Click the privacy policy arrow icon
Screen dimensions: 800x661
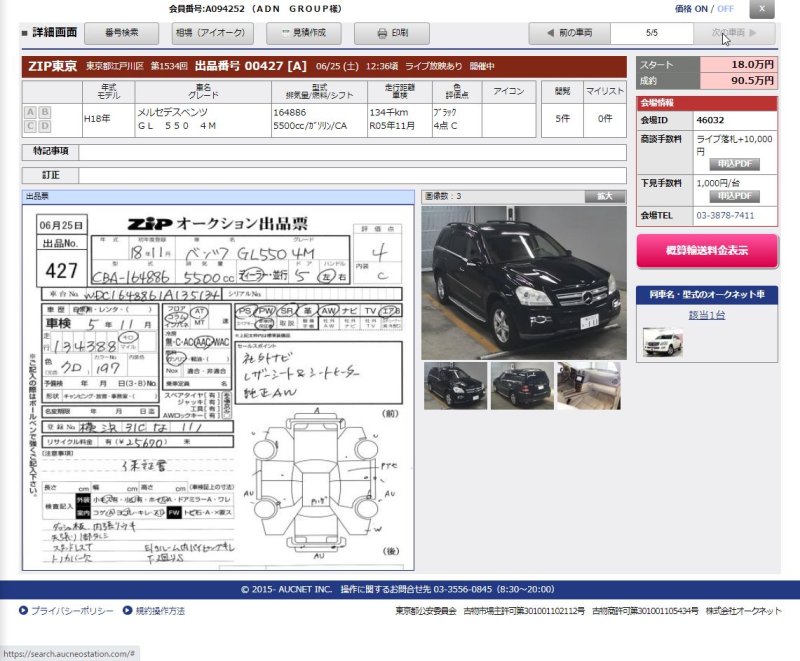pos(23,611)
